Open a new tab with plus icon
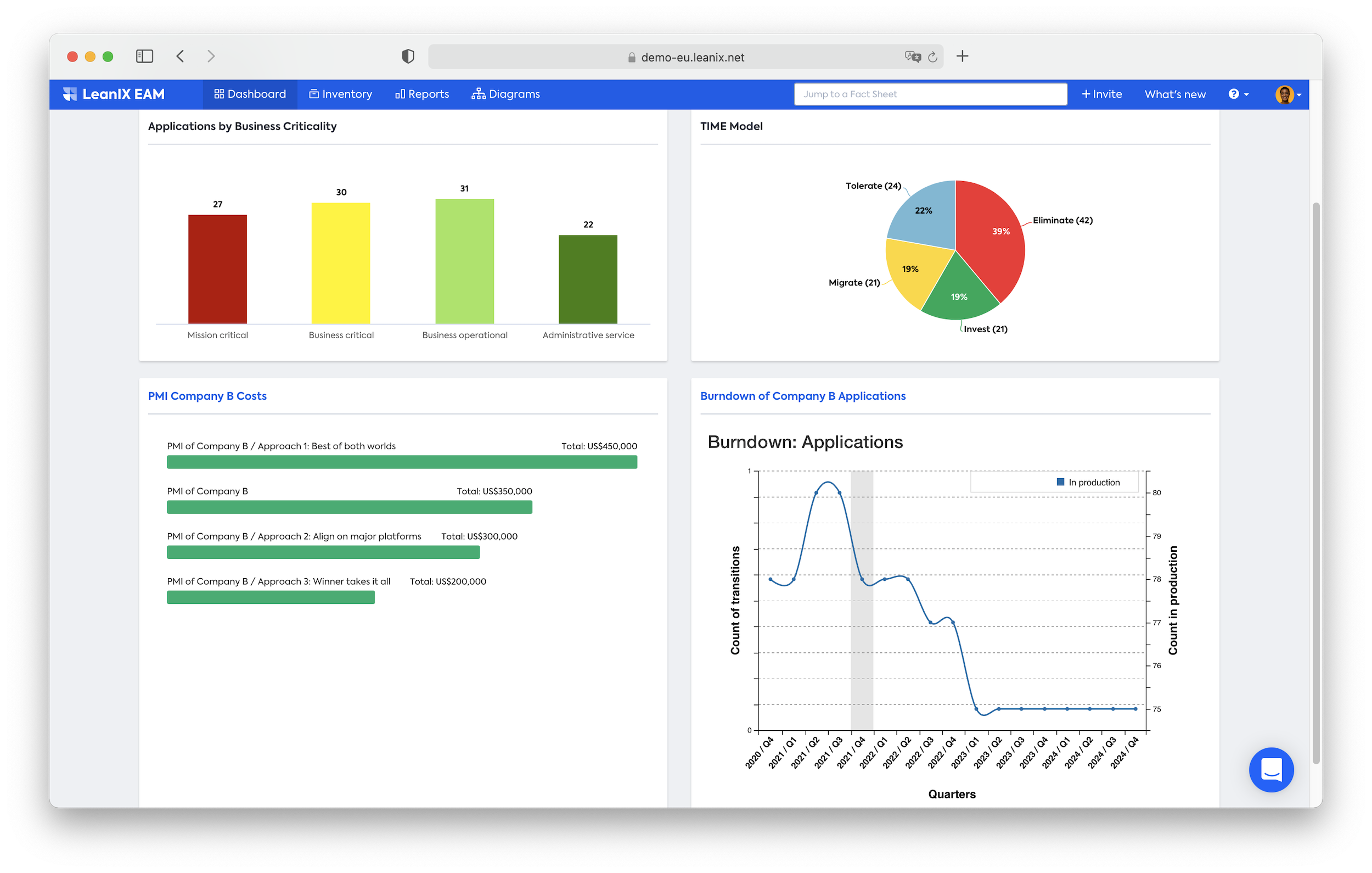Screen dimensions: 1372x873 pyautogui.click(x=963, y=56)
